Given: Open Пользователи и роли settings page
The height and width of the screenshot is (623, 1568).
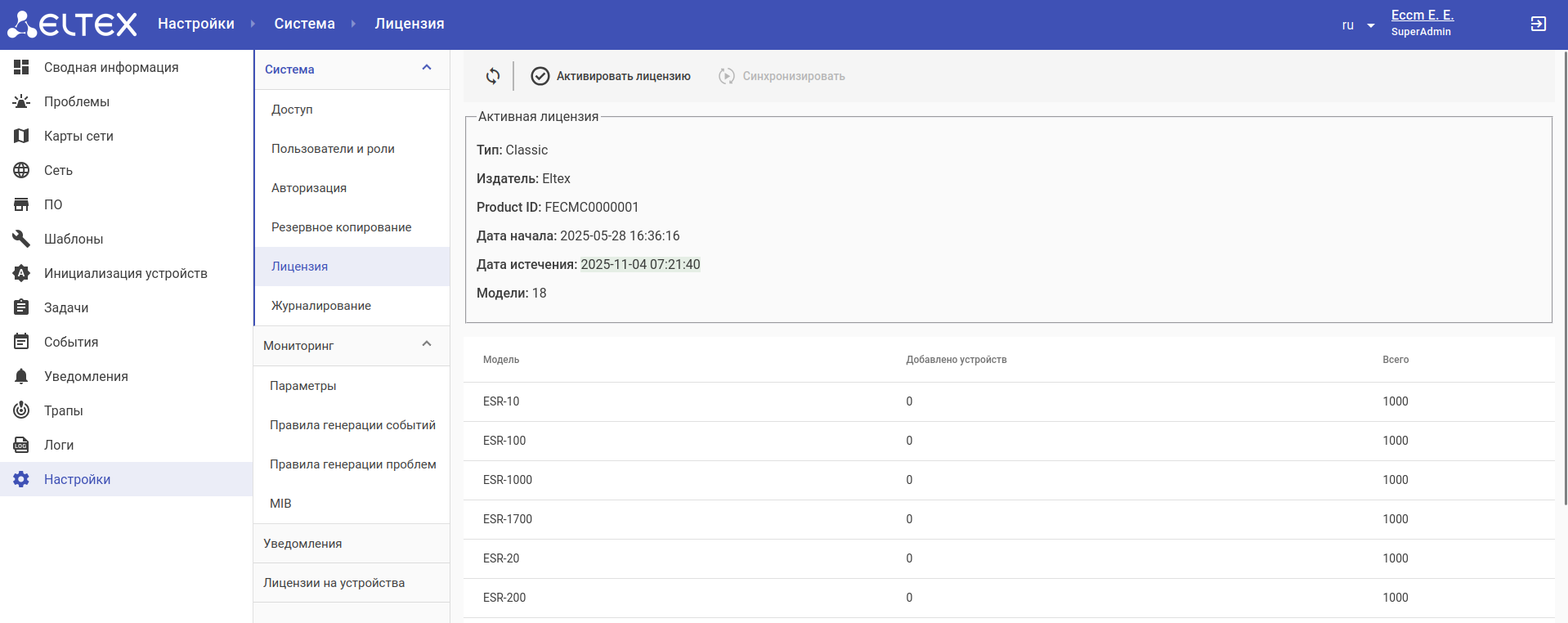Looking at the screenshot, I should click(333, 149).
